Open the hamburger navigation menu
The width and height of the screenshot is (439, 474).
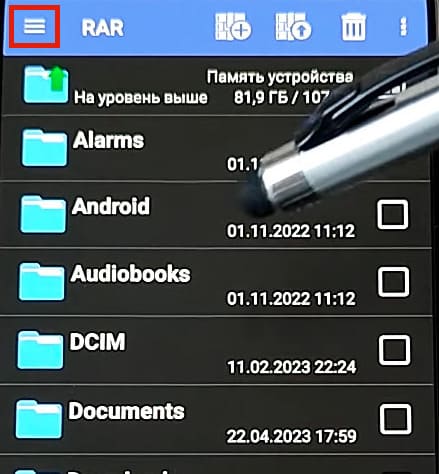coord(34,26)
